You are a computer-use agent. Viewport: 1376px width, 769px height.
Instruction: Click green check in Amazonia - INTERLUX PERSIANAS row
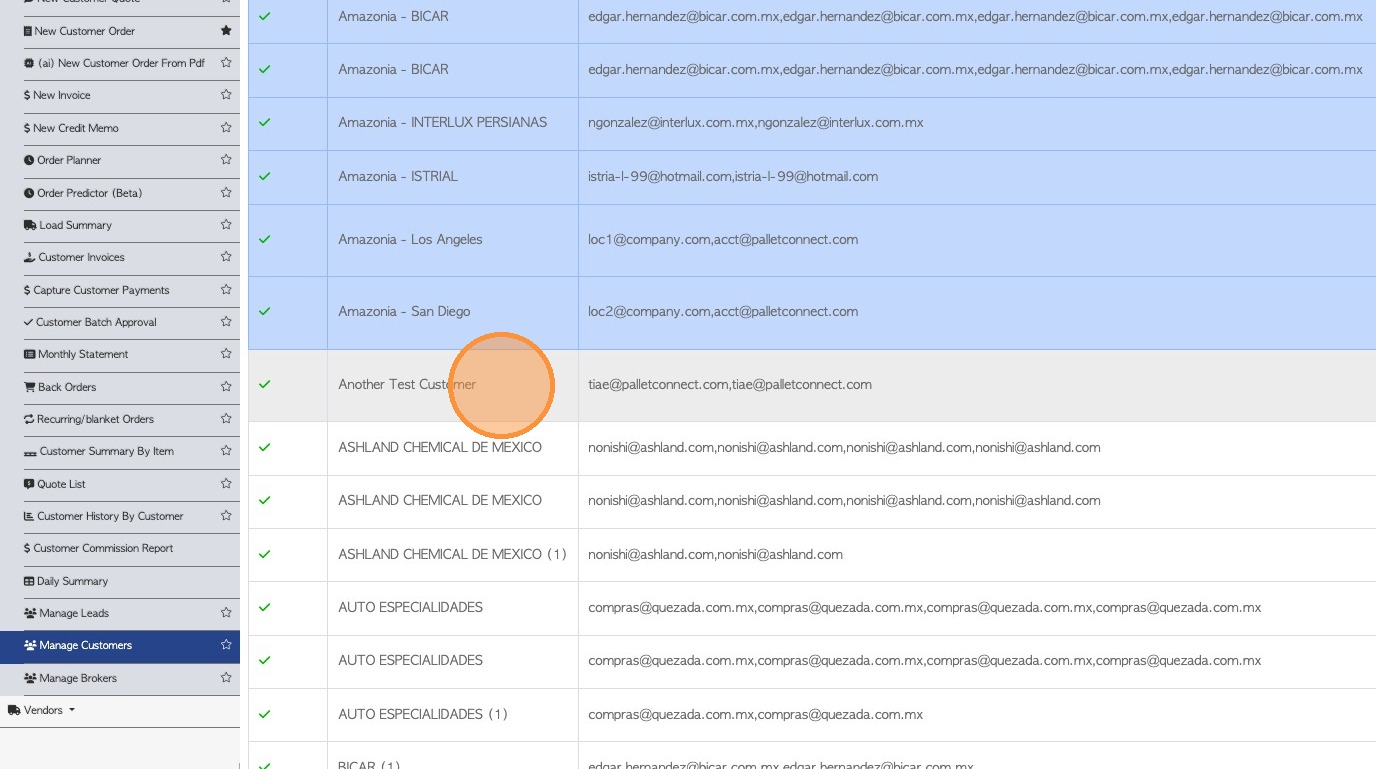[265, 122]
